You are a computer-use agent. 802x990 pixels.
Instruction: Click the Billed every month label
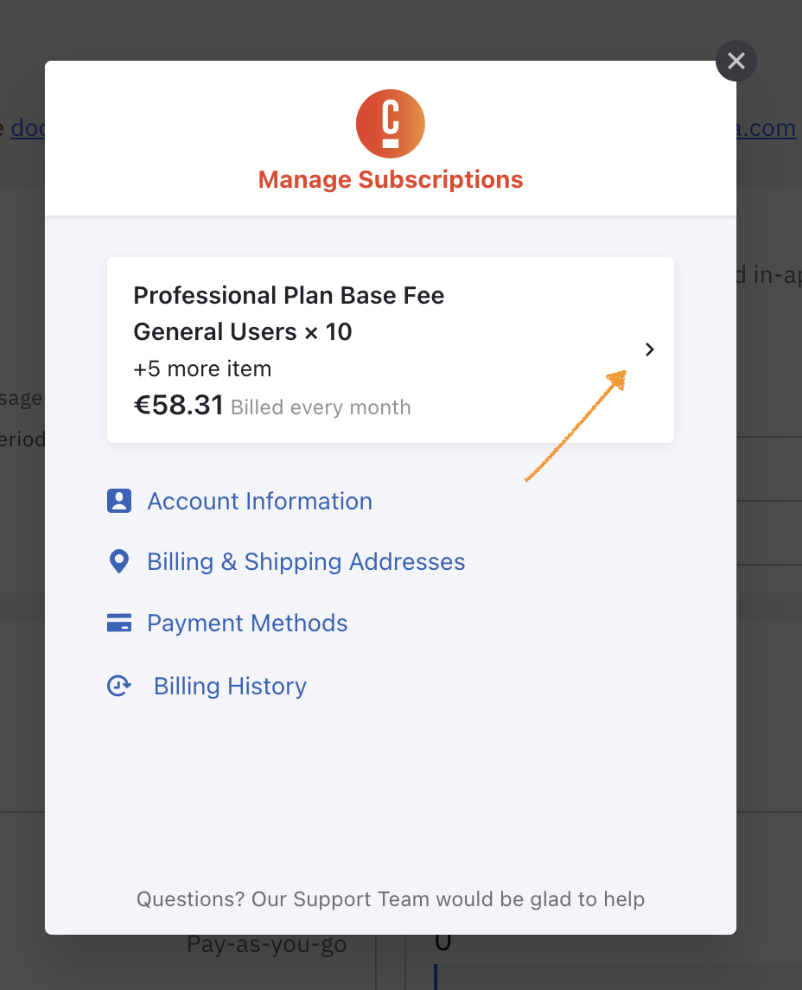(321, 407)
